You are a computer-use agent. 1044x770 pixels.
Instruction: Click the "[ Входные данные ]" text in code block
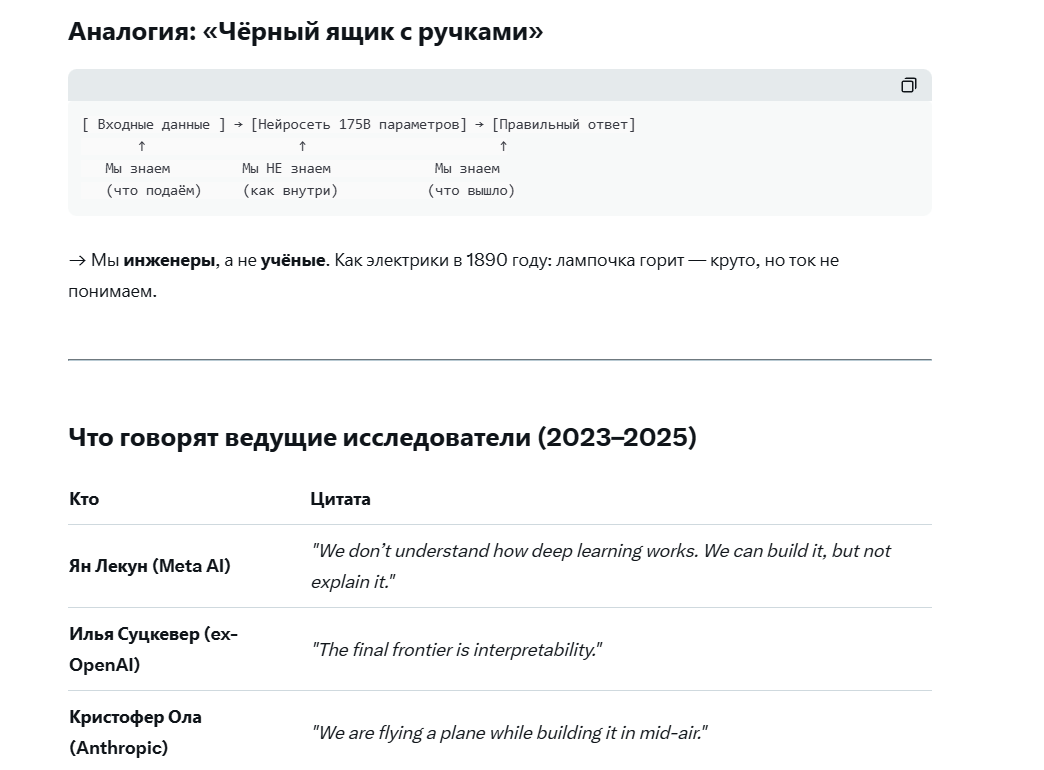click(x=154, y=124)
